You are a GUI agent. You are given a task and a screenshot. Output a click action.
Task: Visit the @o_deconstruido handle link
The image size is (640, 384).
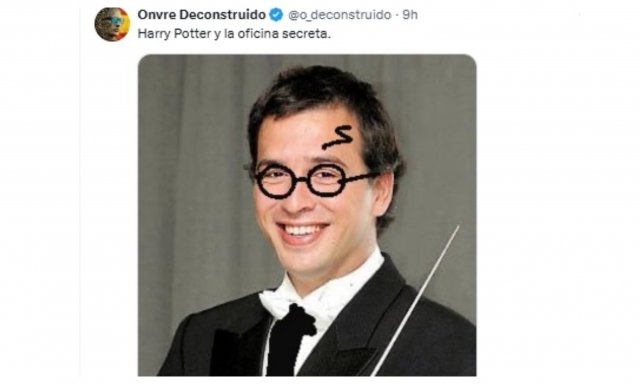click(x=340, y=15)
